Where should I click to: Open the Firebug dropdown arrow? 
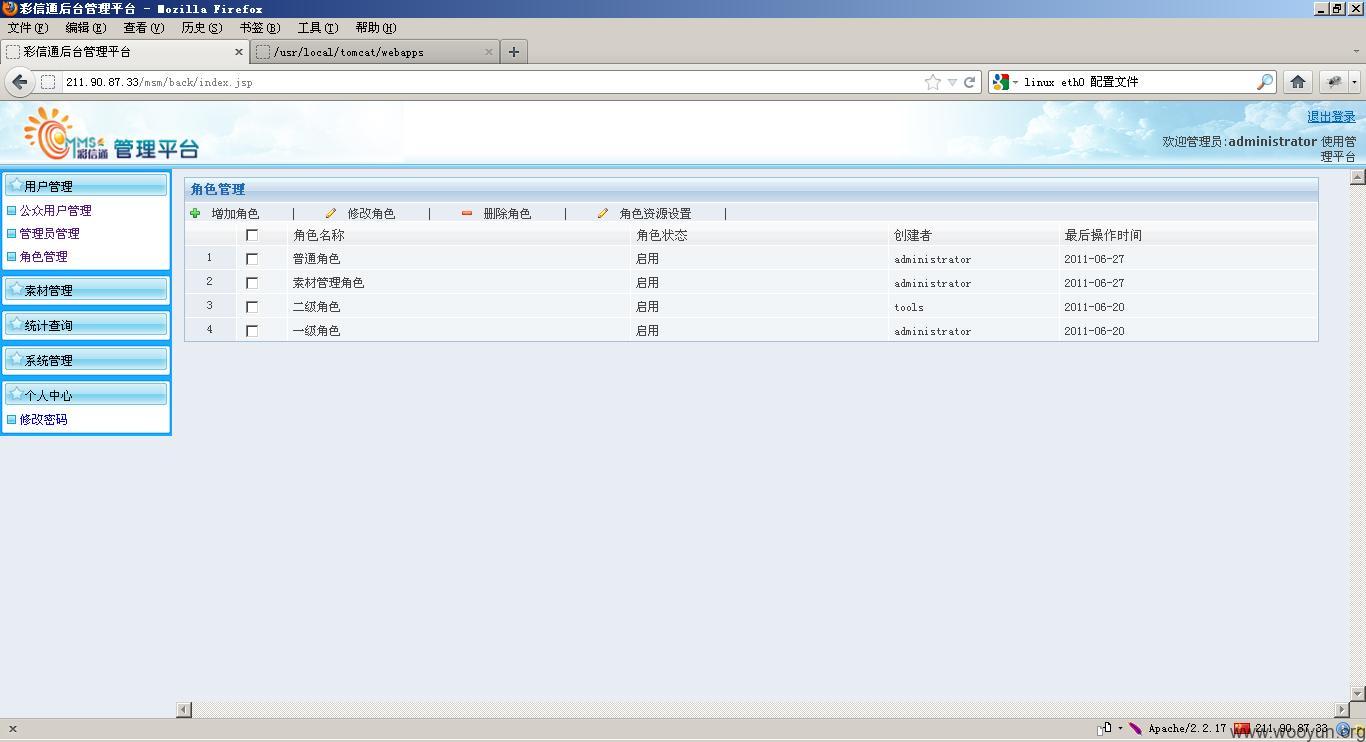(x=1354, y=82)
